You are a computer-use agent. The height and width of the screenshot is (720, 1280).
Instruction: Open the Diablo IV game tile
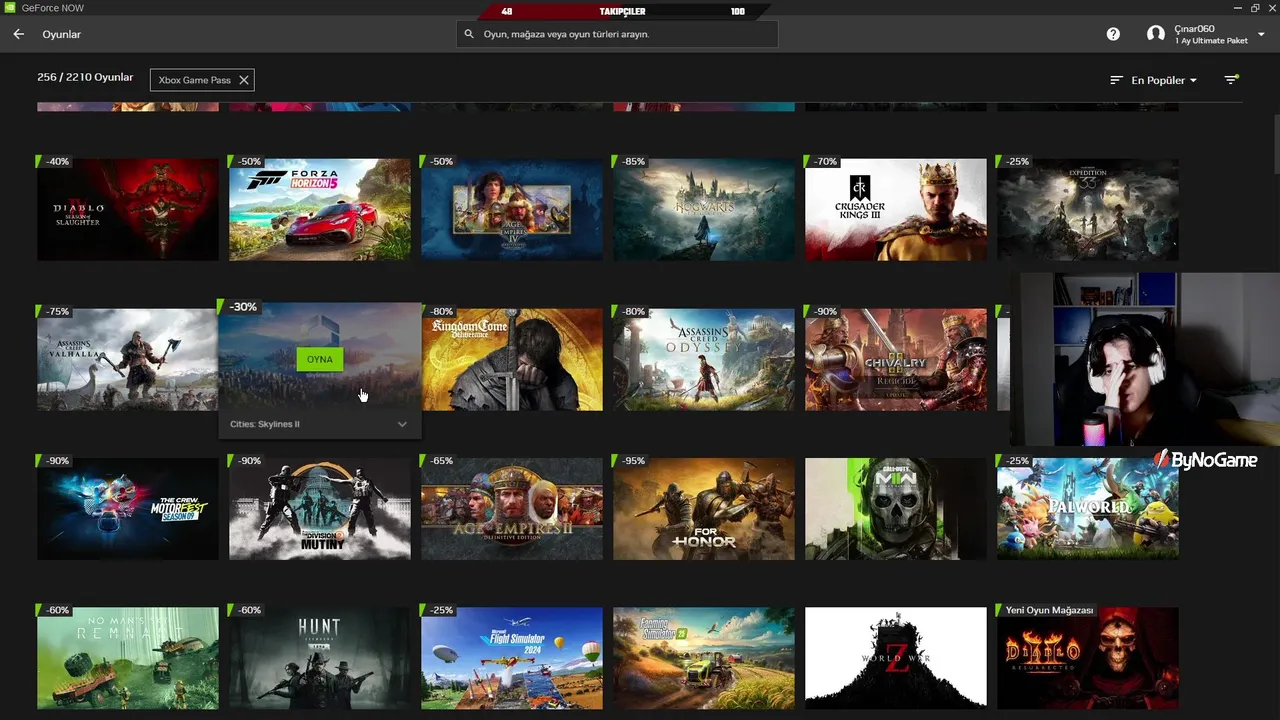click(128, 209)
